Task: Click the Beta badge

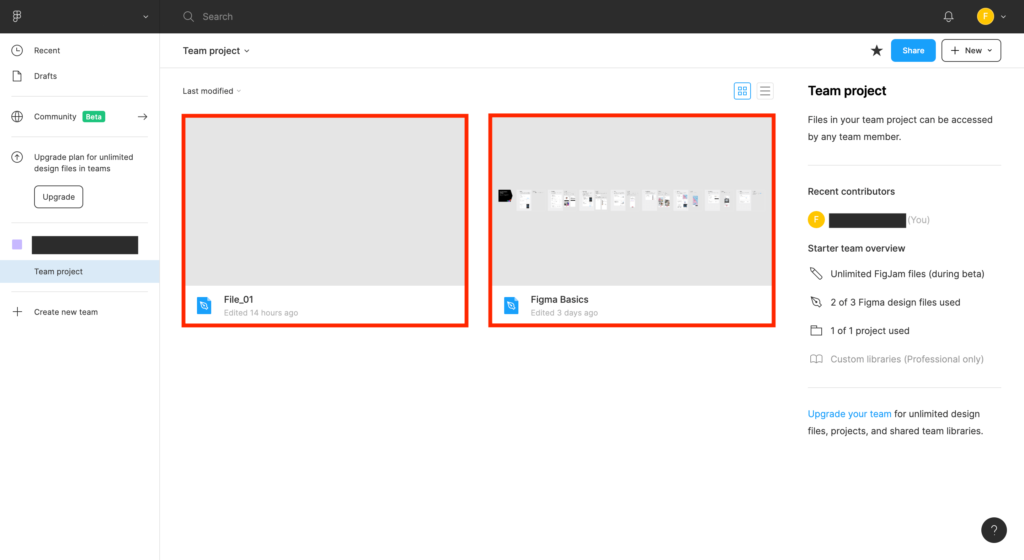Action: pyautogui.click(x=94, y=117)
